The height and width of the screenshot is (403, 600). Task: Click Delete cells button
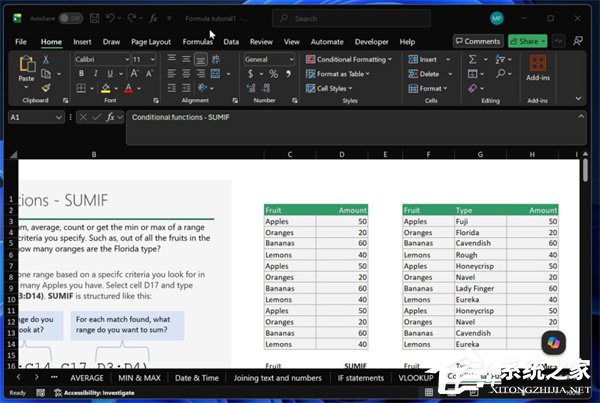pos(424,73)
